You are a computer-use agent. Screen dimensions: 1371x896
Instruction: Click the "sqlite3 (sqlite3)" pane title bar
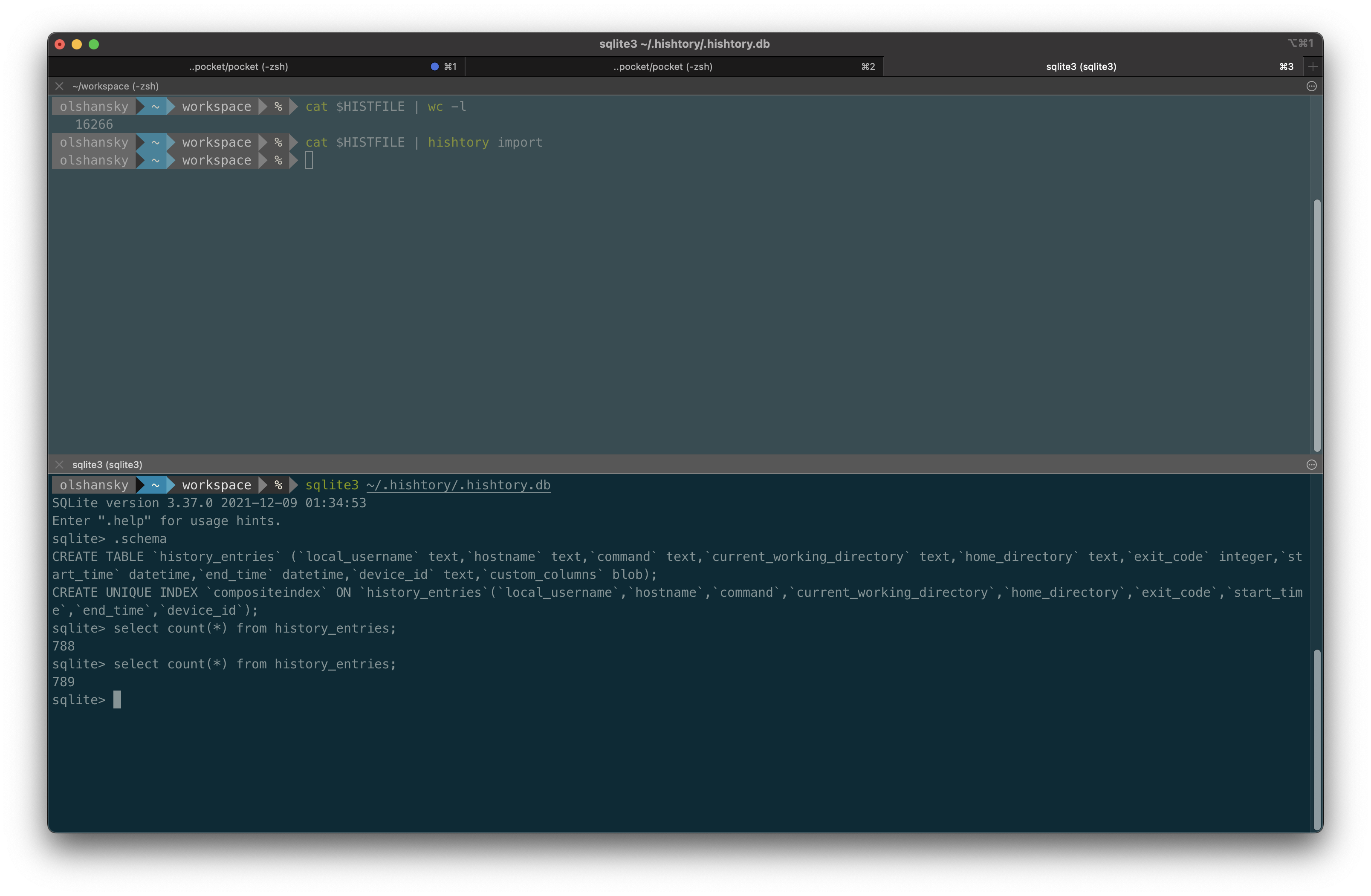coord(107,465)
